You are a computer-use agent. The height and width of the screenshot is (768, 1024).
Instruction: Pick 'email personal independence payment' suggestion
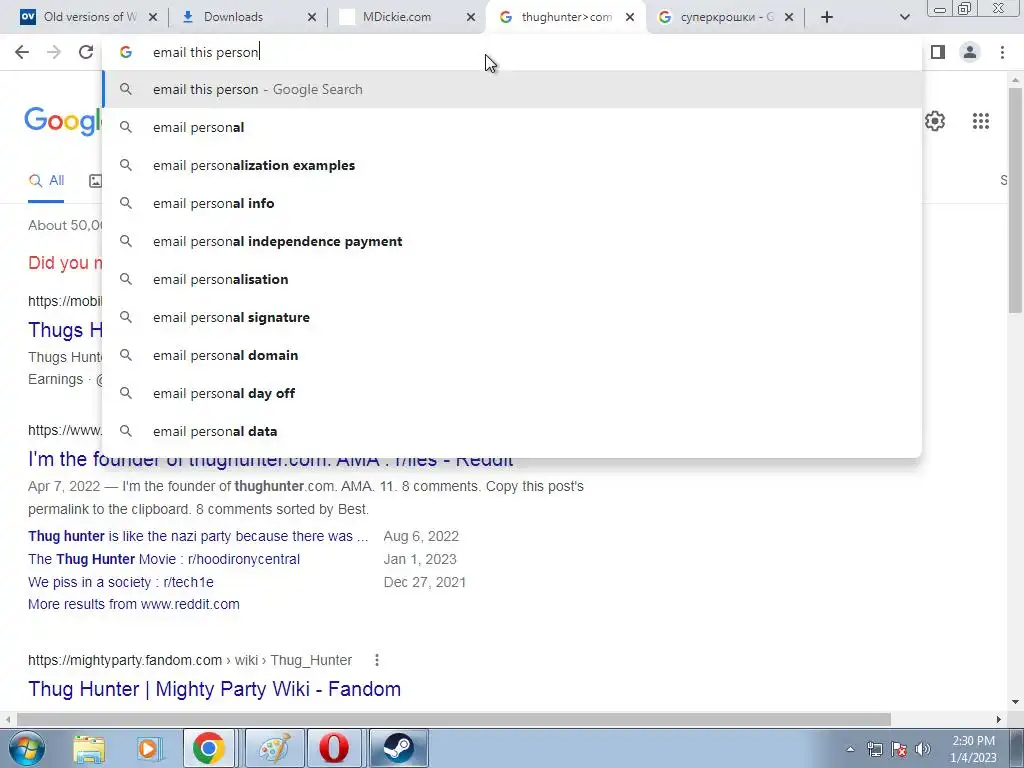[x=512, y=241]
